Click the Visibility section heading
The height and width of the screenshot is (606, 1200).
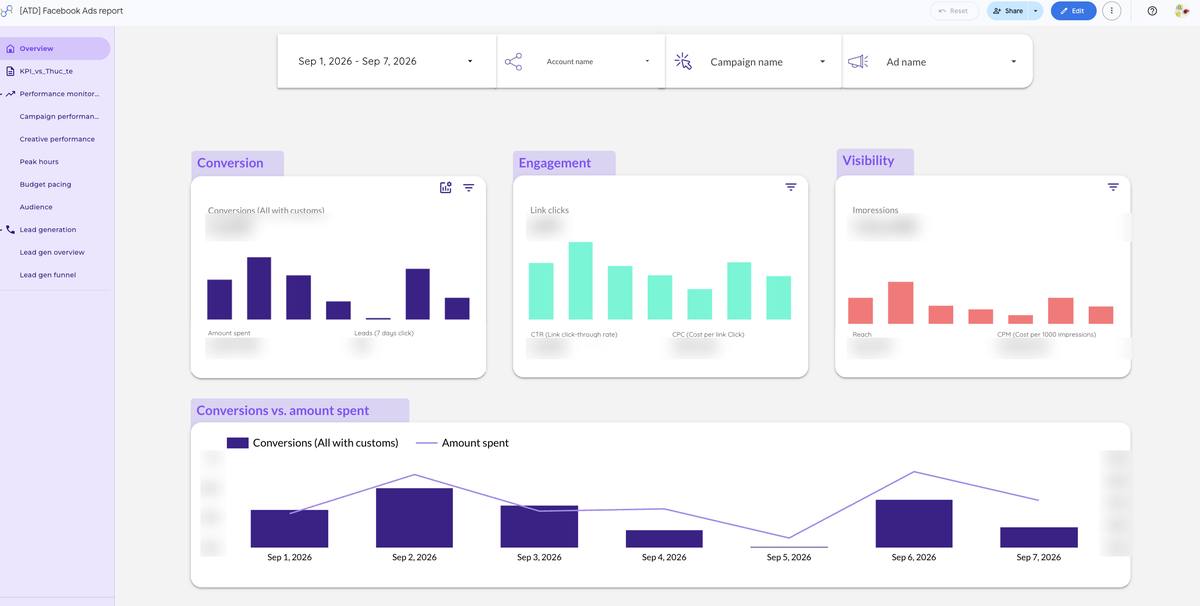(x=868, y=161)
